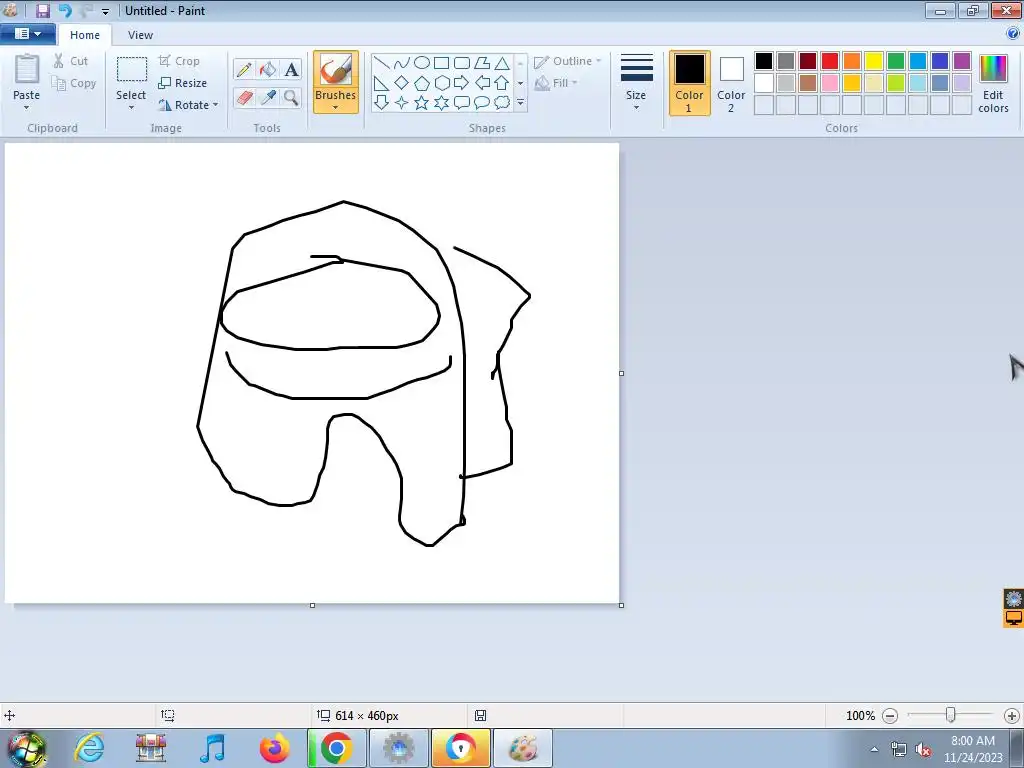Switch to the View ribbon tab
Viewport: 1024px width, 768px height.
pos(140,35)
